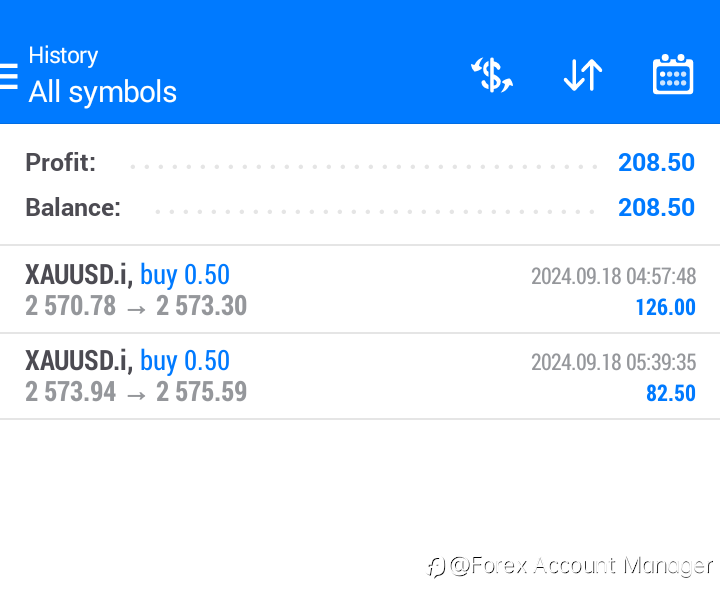The width and height of the screenshot is (720, 603).
Task: Tap the watermark logo beside @Forex
Action: click(x=436, y=567)
